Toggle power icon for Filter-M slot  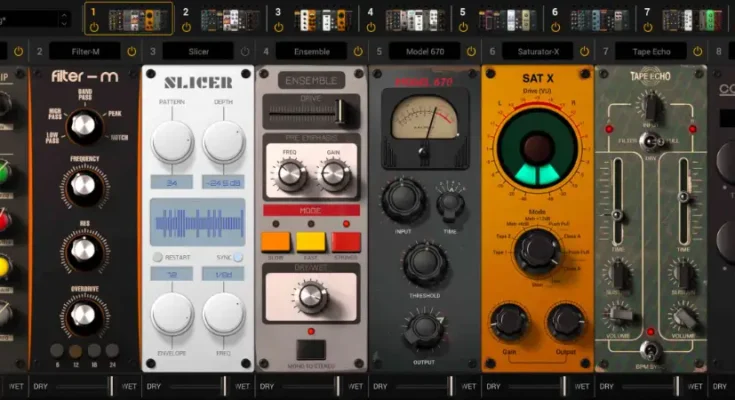pos(131,51)
